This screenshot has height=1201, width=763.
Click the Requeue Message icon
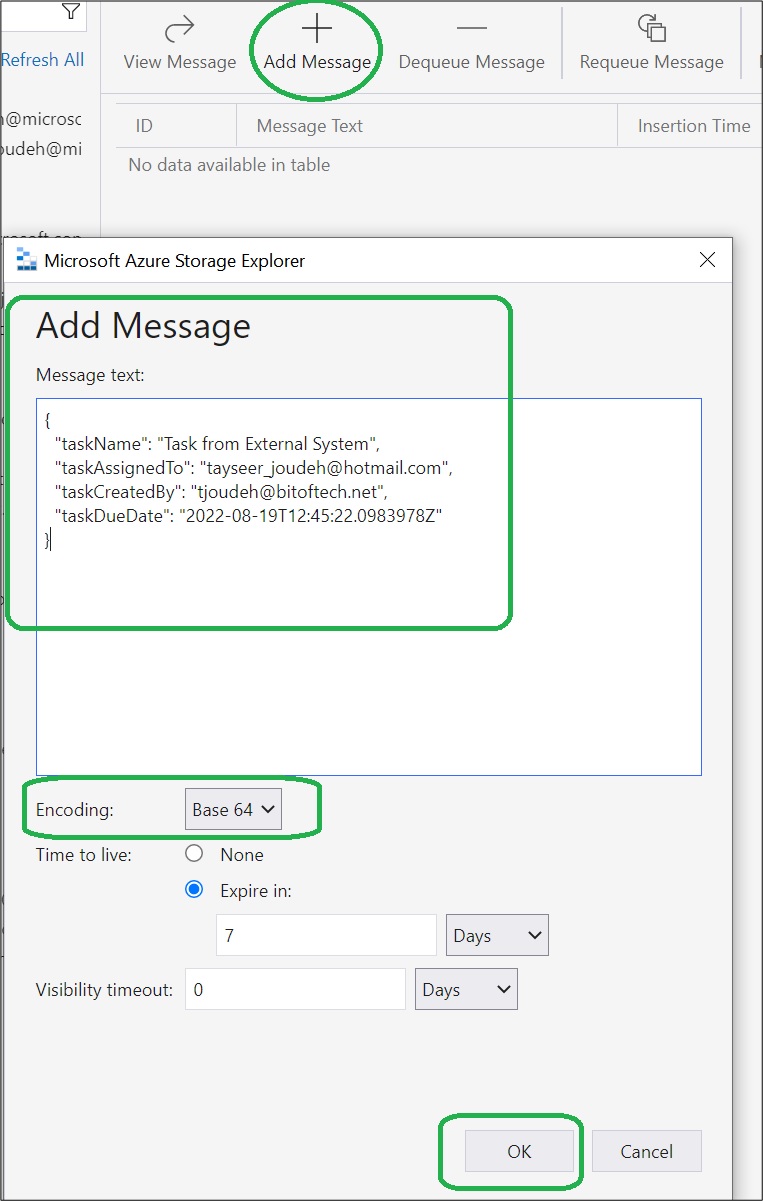click(651, 27)
